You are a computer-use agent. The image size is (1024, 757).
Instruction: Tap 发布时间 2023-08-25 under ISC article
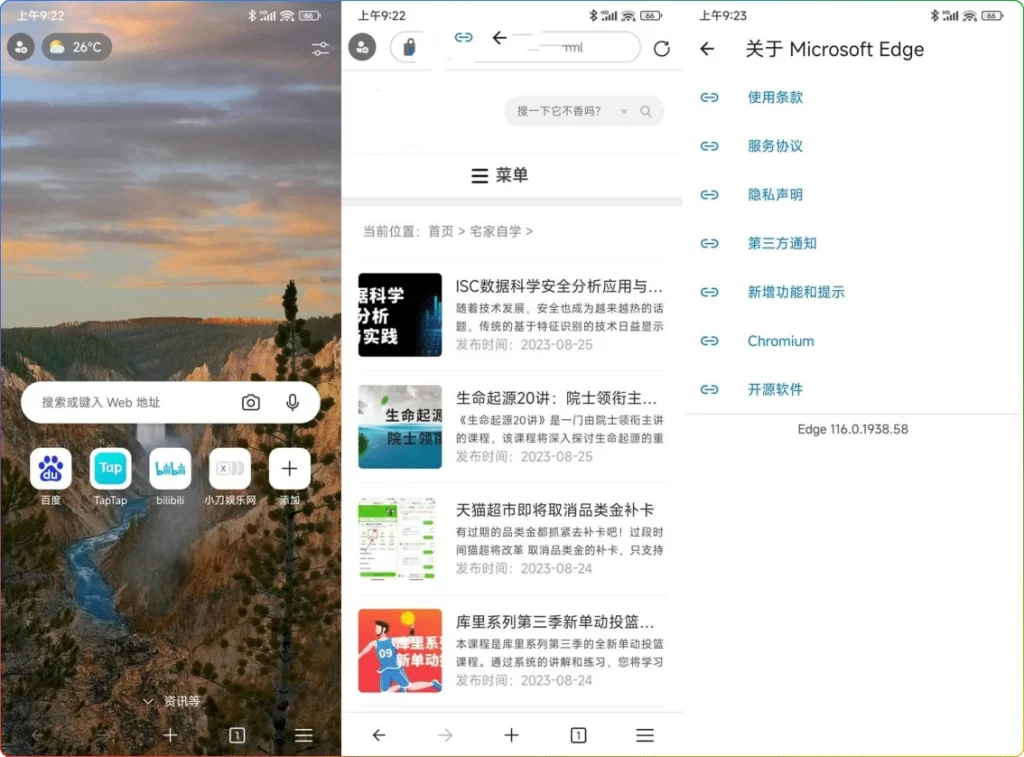pyautogui.click(x=524, y=344)
